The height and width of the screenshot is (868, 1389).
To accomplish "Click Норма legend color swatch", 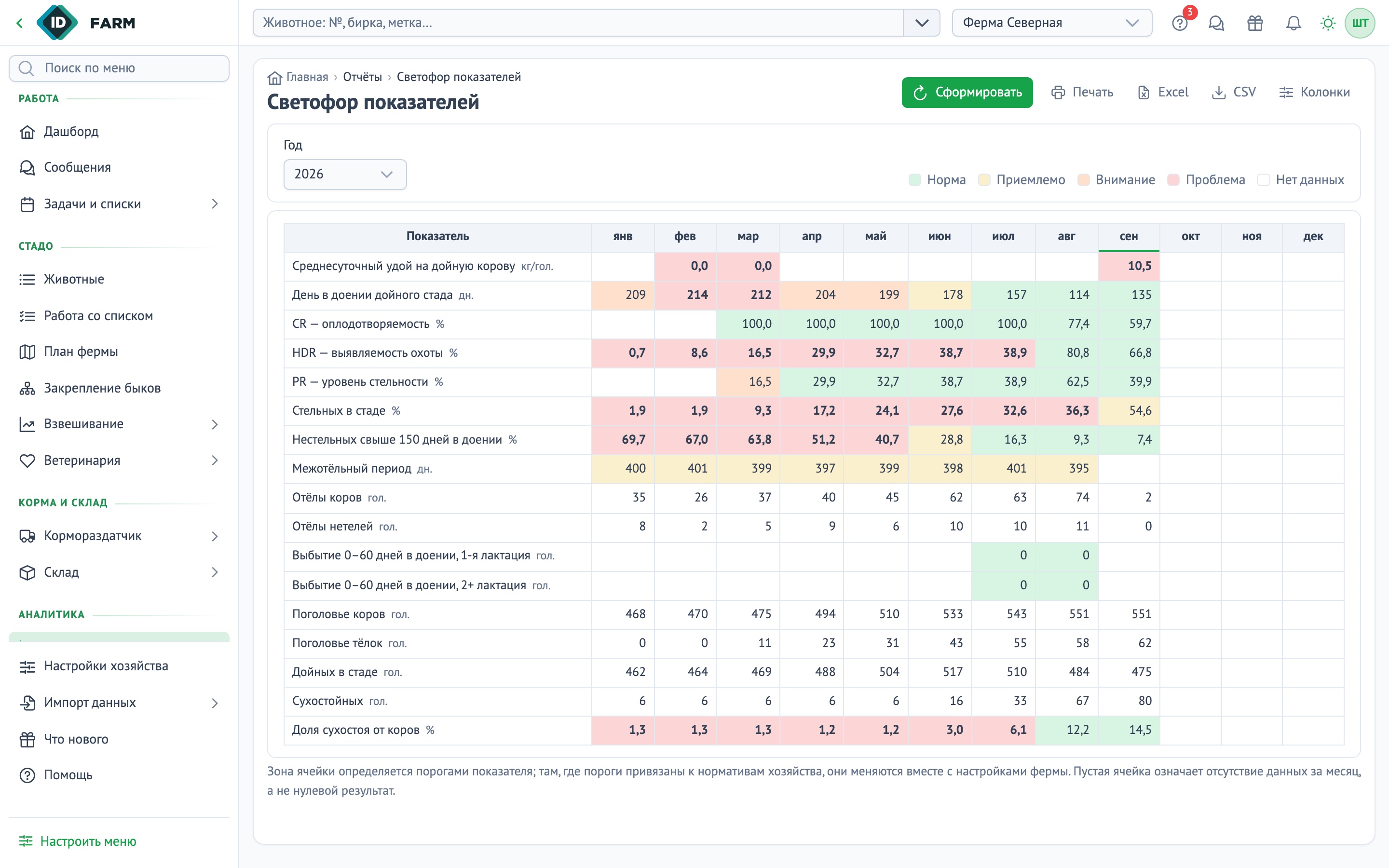I will click(x=915, y=180).
